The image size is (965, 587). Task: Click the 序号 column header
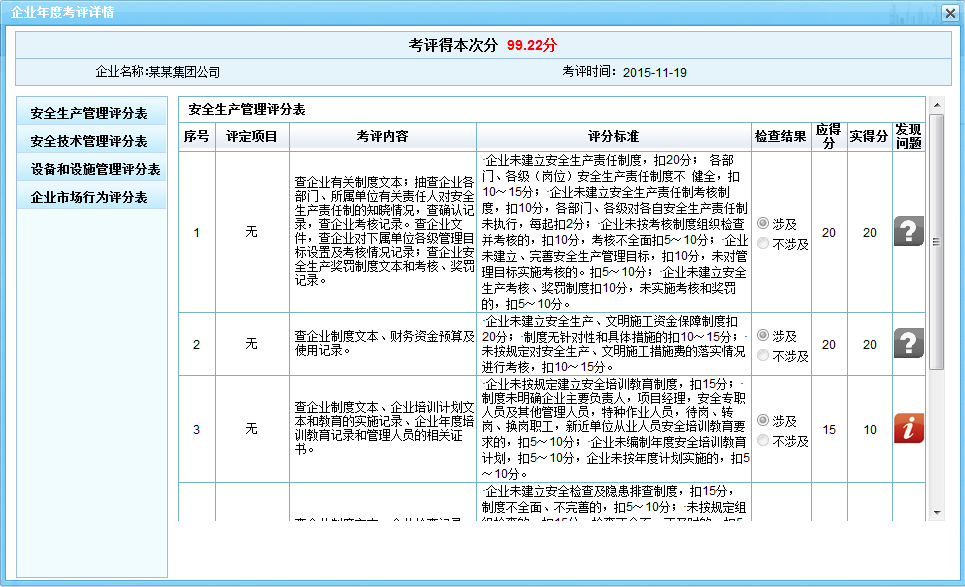[196, 136]
